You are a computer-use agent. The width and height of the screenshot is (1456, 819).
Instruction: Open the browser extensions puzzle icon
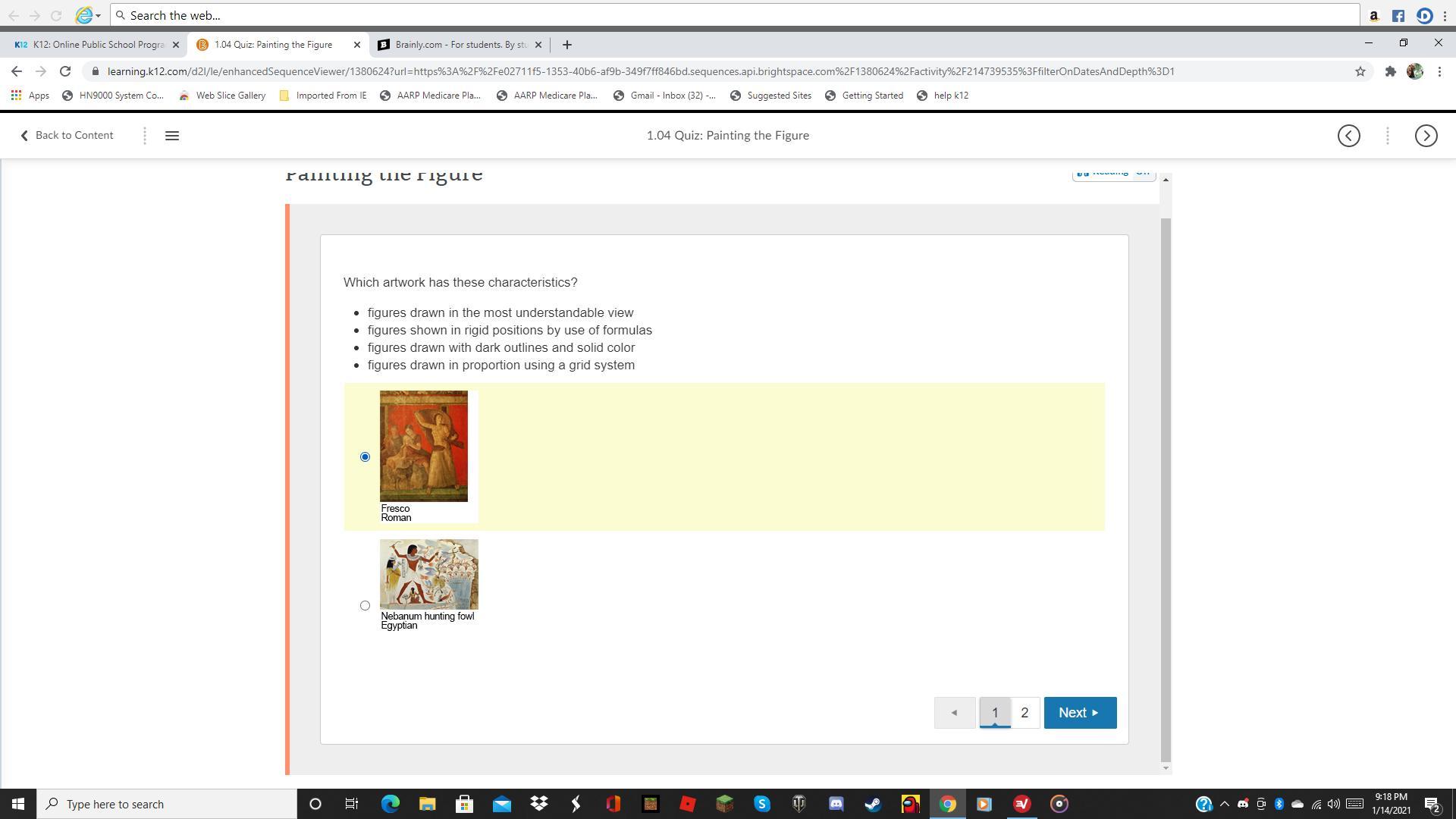(1390, 71)
